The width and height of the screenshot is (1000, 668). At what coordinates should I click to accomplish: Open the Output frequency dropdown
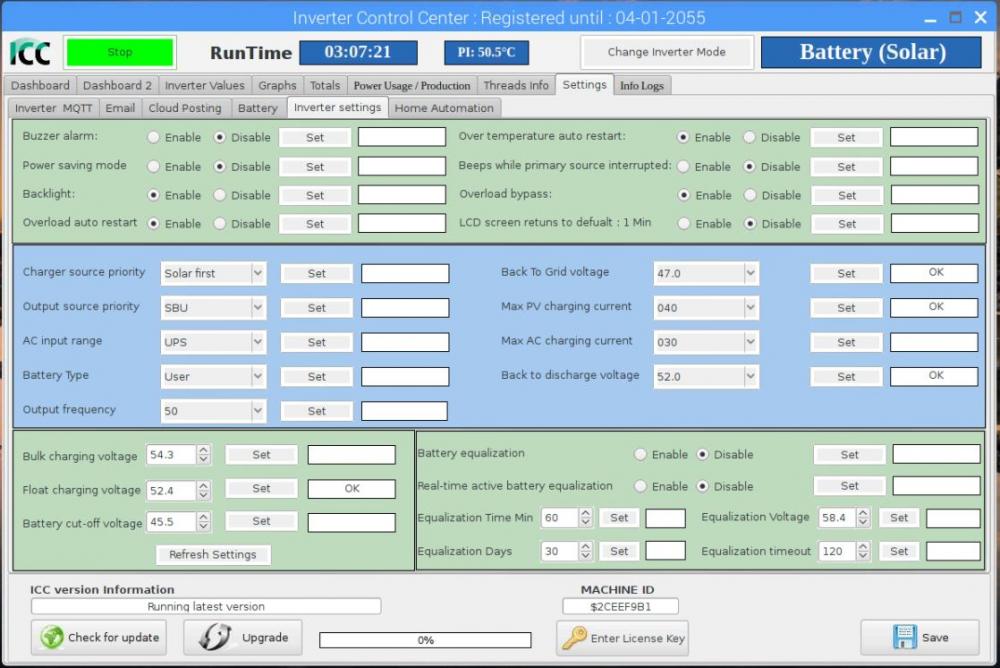[x=213, y=411]
